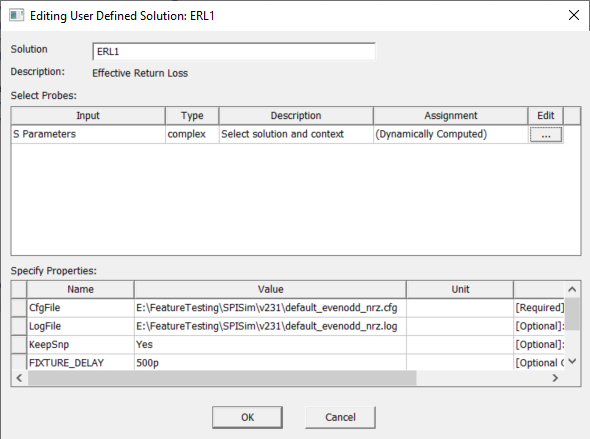Select the Edit column header
The height and width of the screenshot is (439, 590).
coord(546,115)
